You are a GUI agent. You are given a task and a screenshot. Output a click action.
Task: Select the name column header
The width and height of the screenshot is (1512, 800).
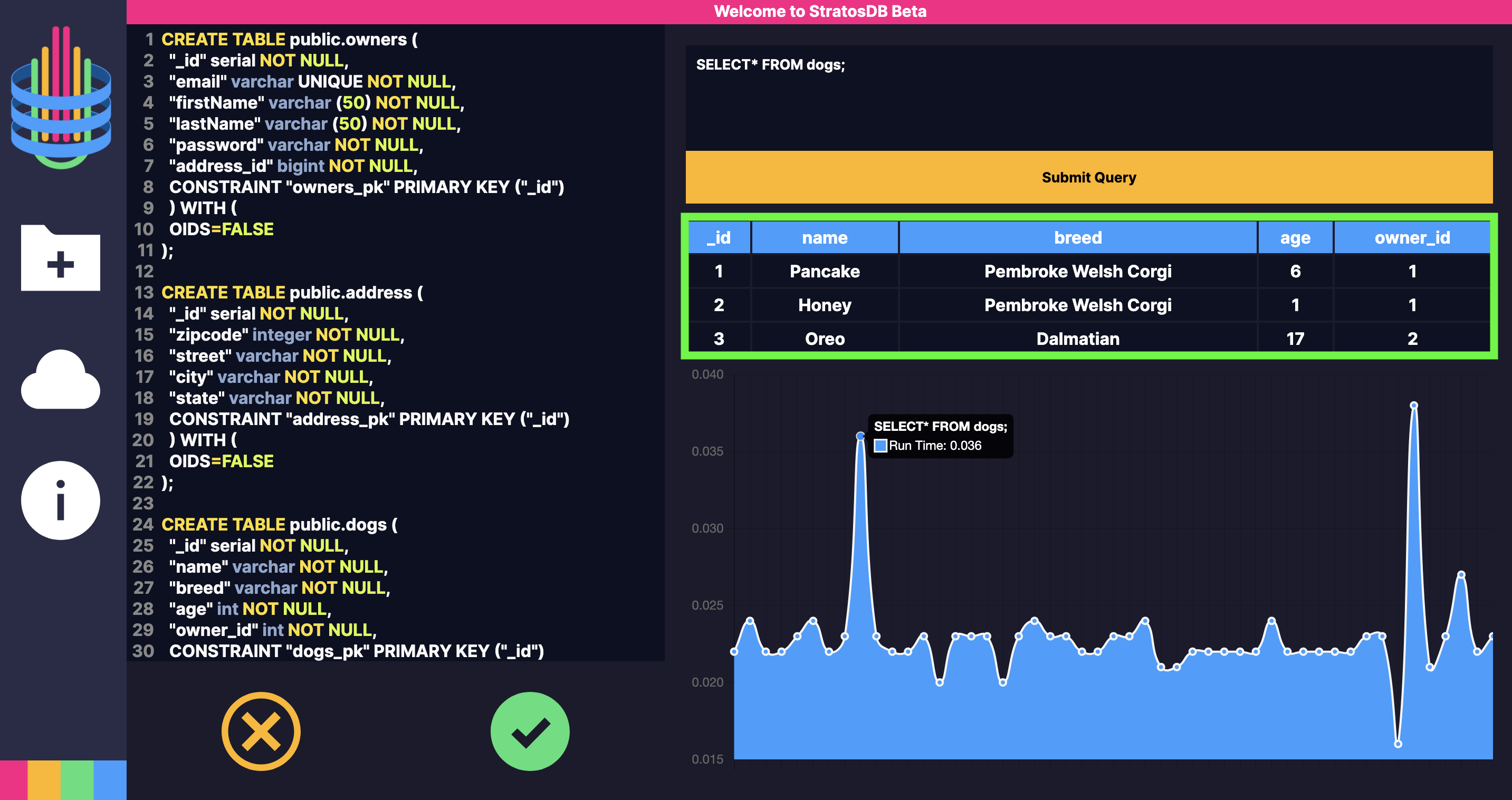click(825, 237)
